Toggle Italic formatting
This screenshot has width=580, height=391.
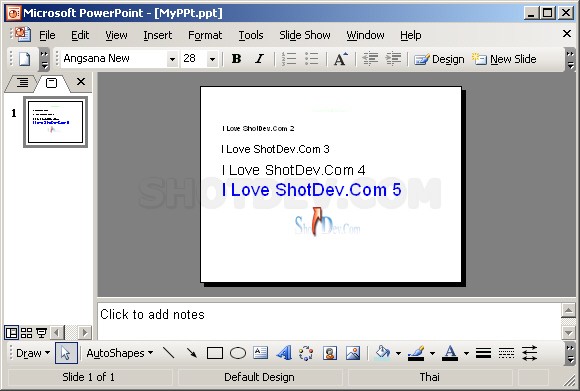pos(260,59)
